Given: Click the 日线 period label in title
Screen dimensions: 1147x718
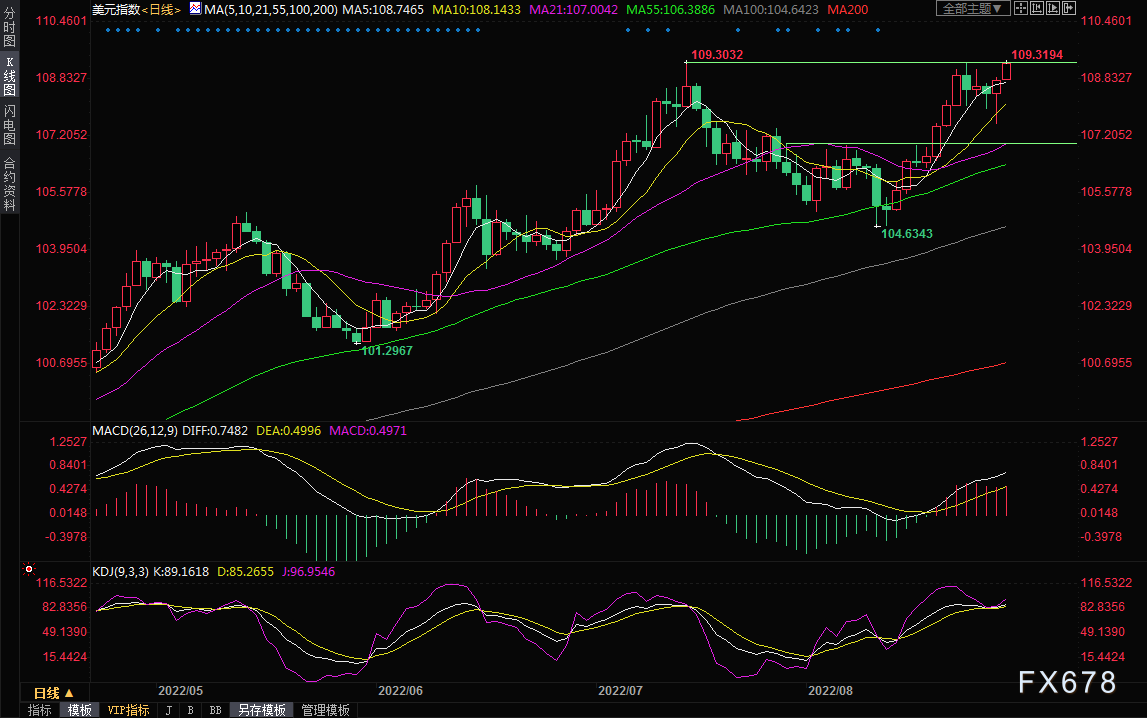Looking at the screenshot, I should [x=162, y=10].
